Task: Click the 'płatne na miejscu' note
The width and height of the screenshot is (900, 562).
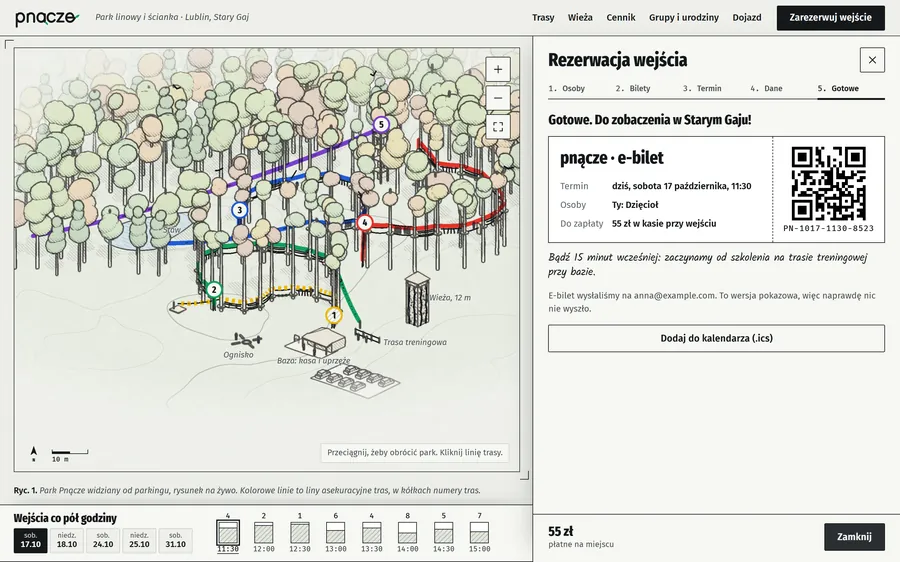Action: pyautogui.click(x=581, y=544)
